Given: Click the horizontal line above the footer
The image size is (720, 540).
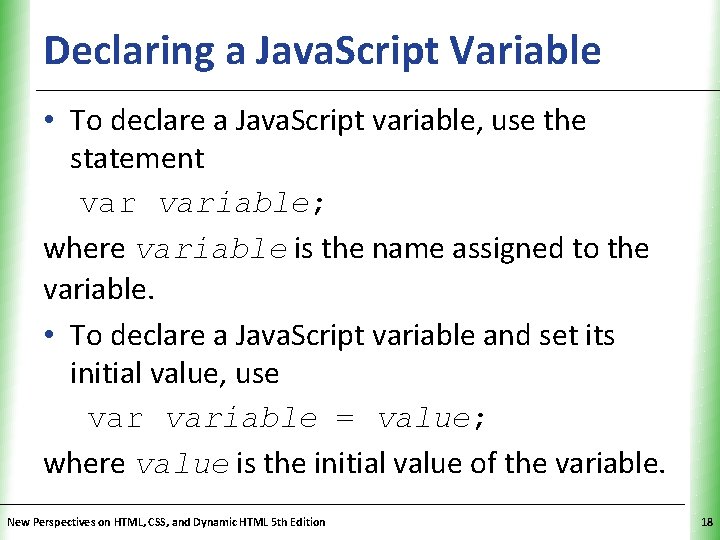Looking at the screenshot, I should click(x=360, y=504).
